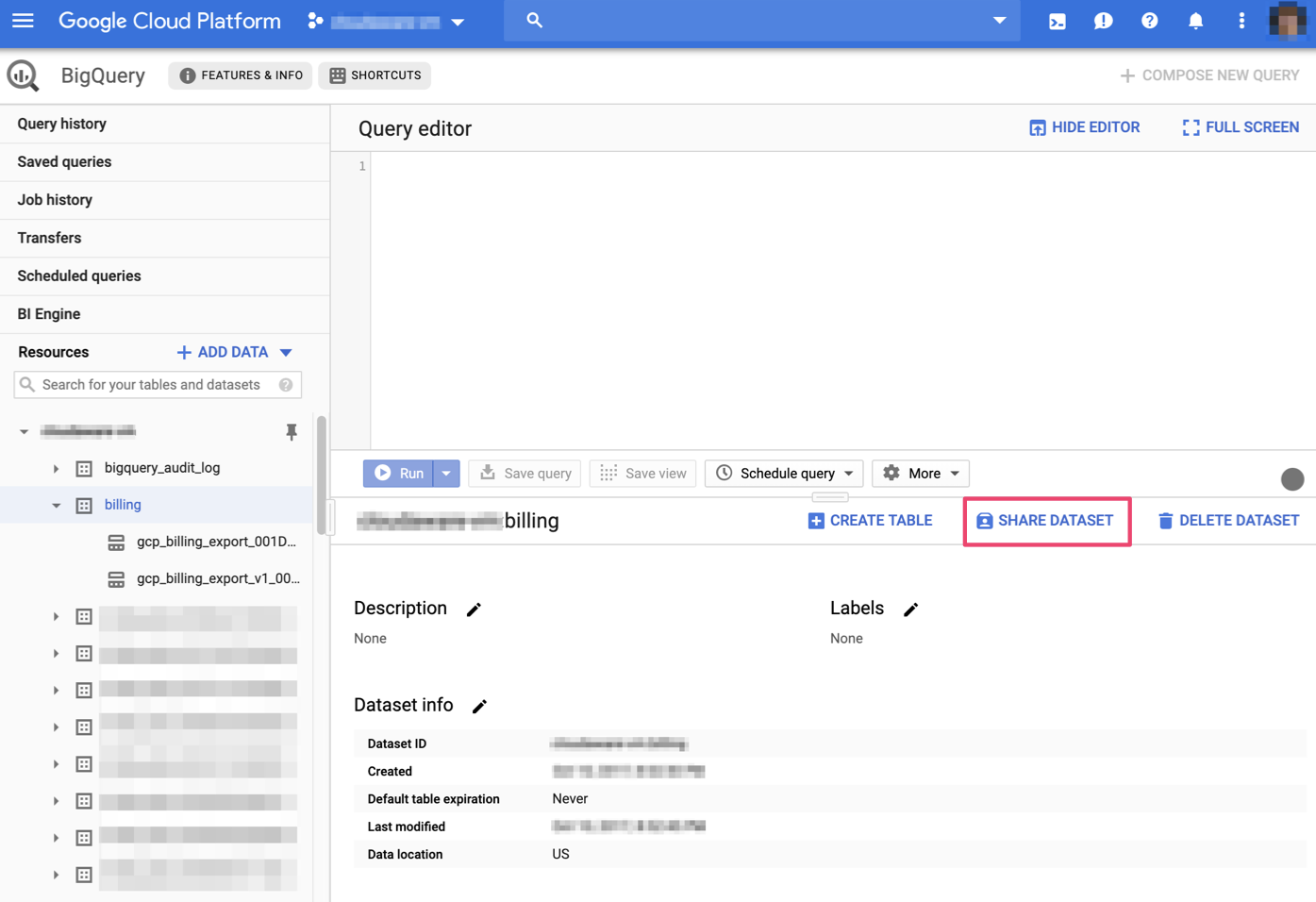Image resolution: width=1316 pixels, height=902 pixels.
Task: Open the hamburger navigation menu
Action: (23, 21)
